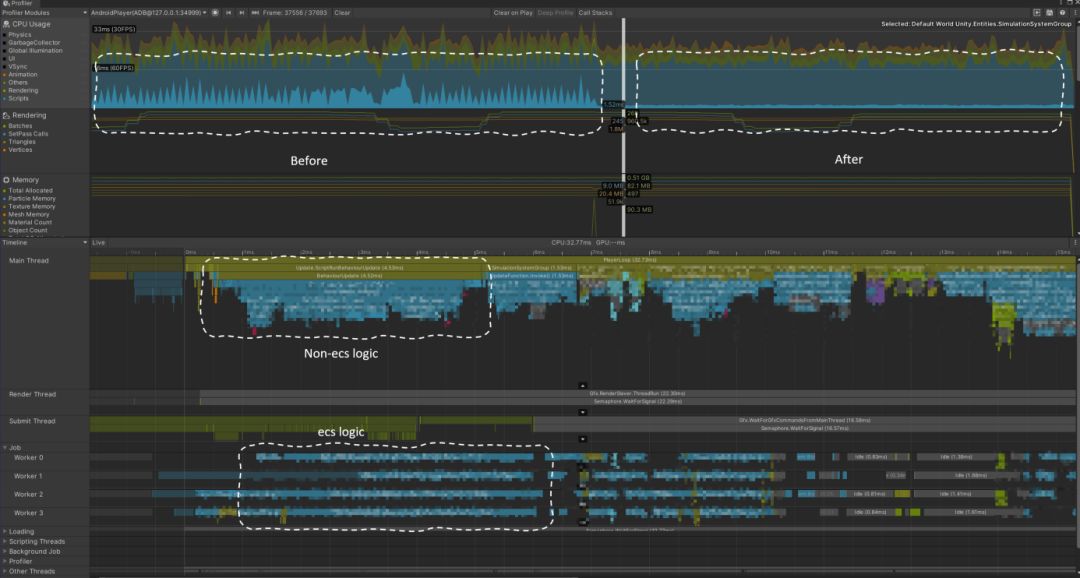Open the profiler help icon
Image resolution: width=1080 pixels, height=578 pixels.
pos(1062,12)
